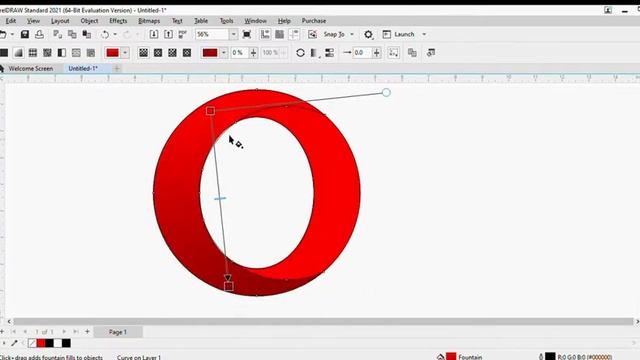The height and width of the screenshot is (360, 640).
Task: Click the Import icon
Action: click(x=154, y=34)
